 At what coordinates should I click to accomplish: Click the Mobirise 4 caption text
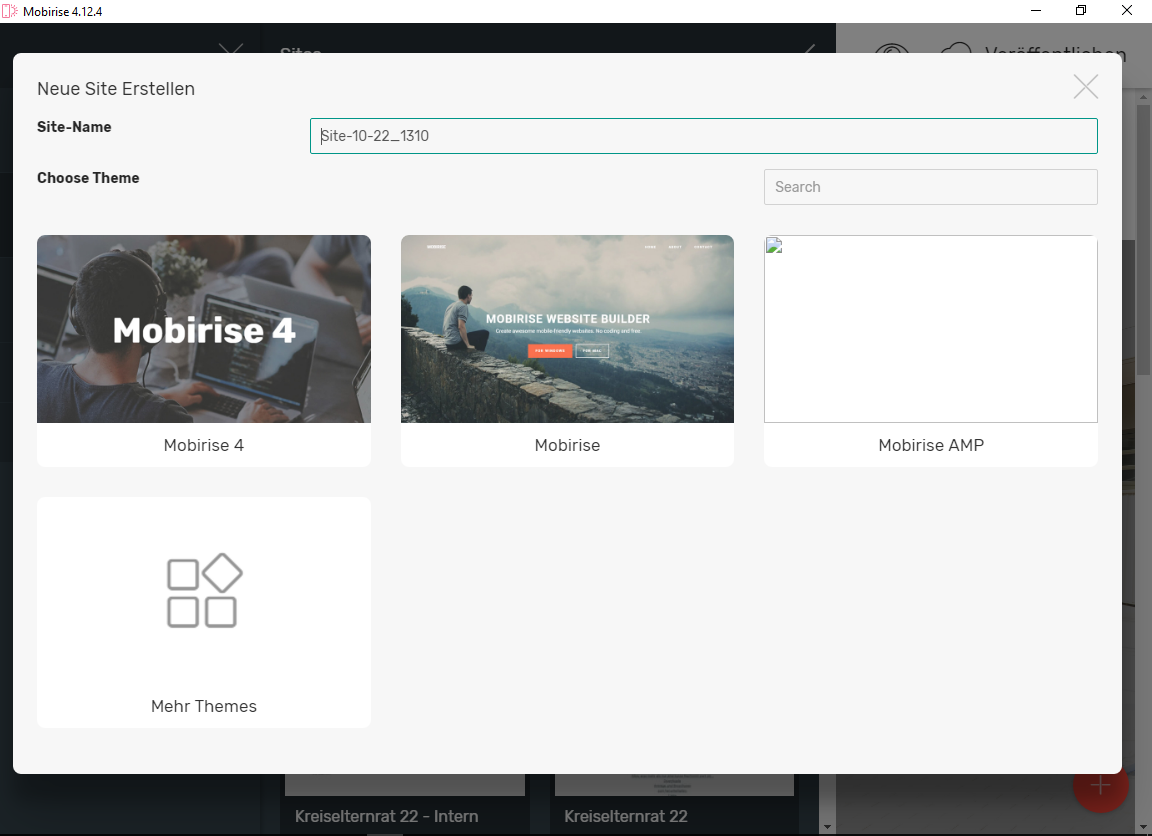point(204,446)
